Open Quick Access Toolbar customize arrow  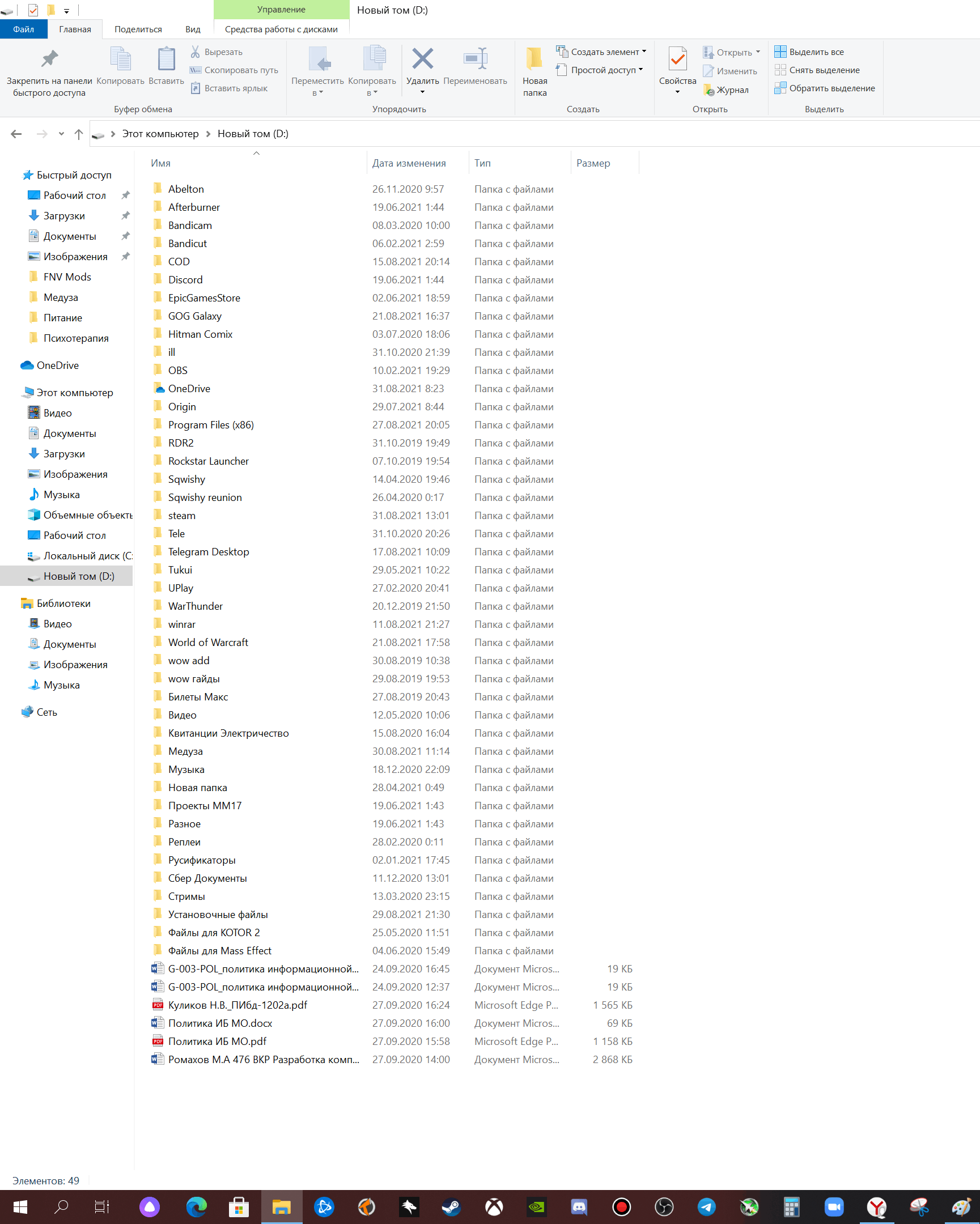(x=66, y=11)
